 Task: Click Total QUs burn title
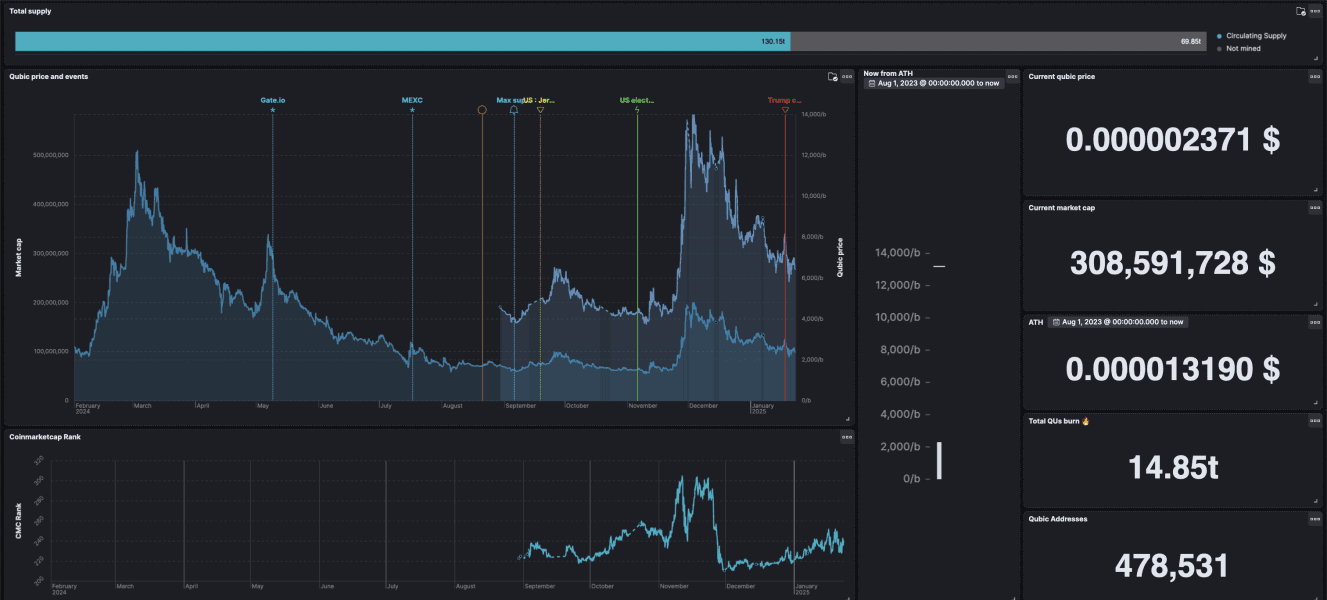click(1058, 421)
